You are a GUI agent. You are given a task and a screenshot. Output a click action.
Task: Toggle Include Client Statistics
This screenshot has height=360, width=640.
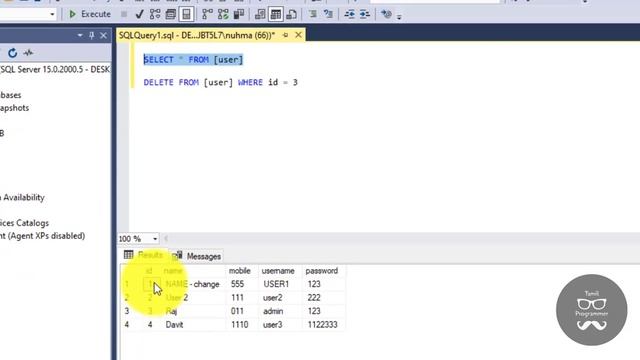point(239,14)
